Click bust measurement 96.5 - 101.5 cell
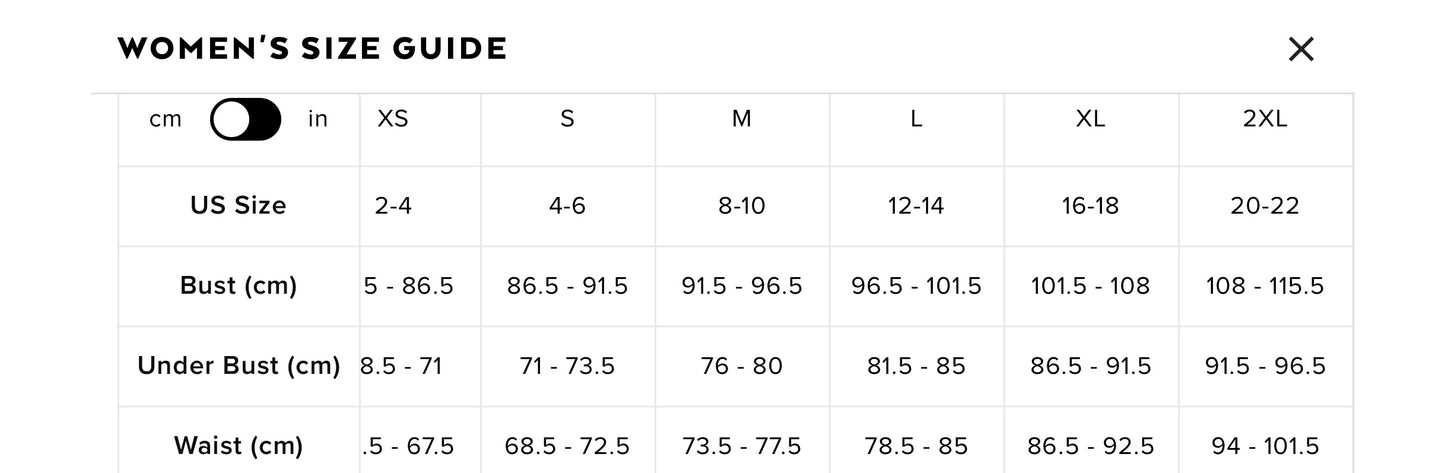 [x=916, y=285]
